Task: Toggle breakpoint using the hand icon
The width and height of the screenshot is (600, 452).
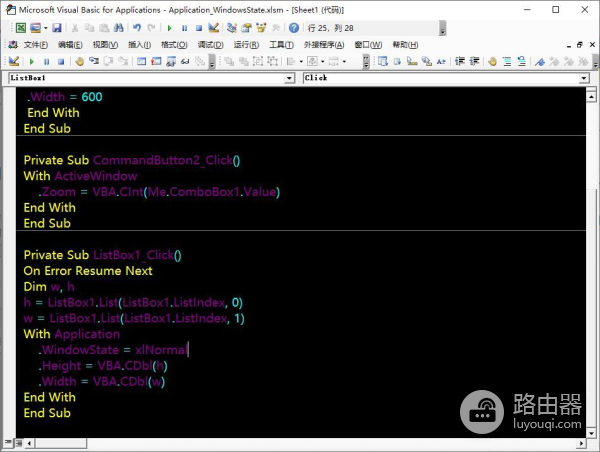Action: coord(79,61)
